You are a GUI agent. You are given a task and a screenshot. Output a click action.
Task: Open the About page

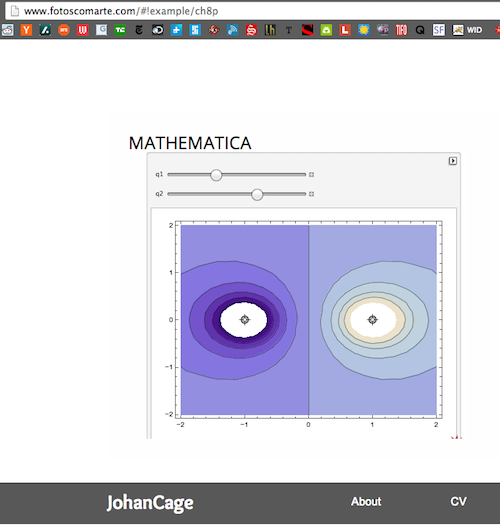click(x=366, y=501)
